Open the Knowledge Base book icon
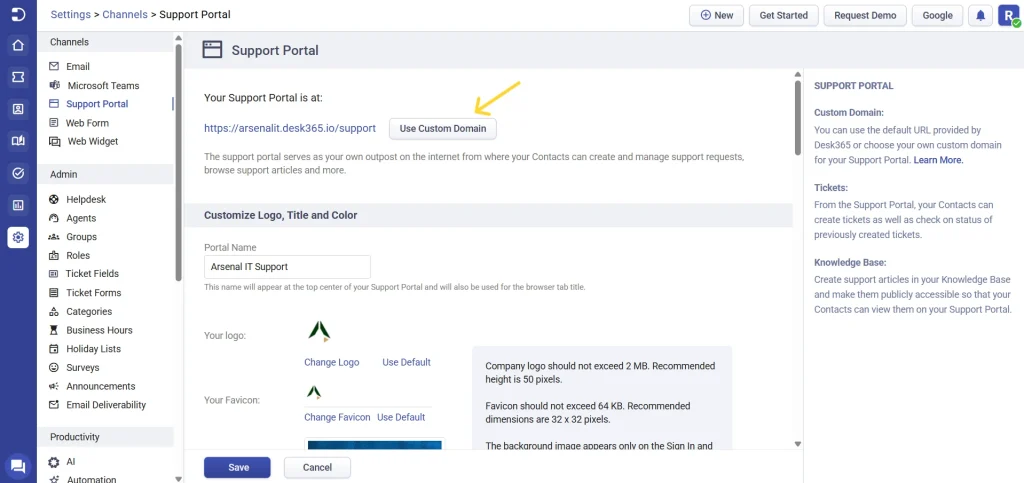The image size is (1024, 483). pos(18,141)
